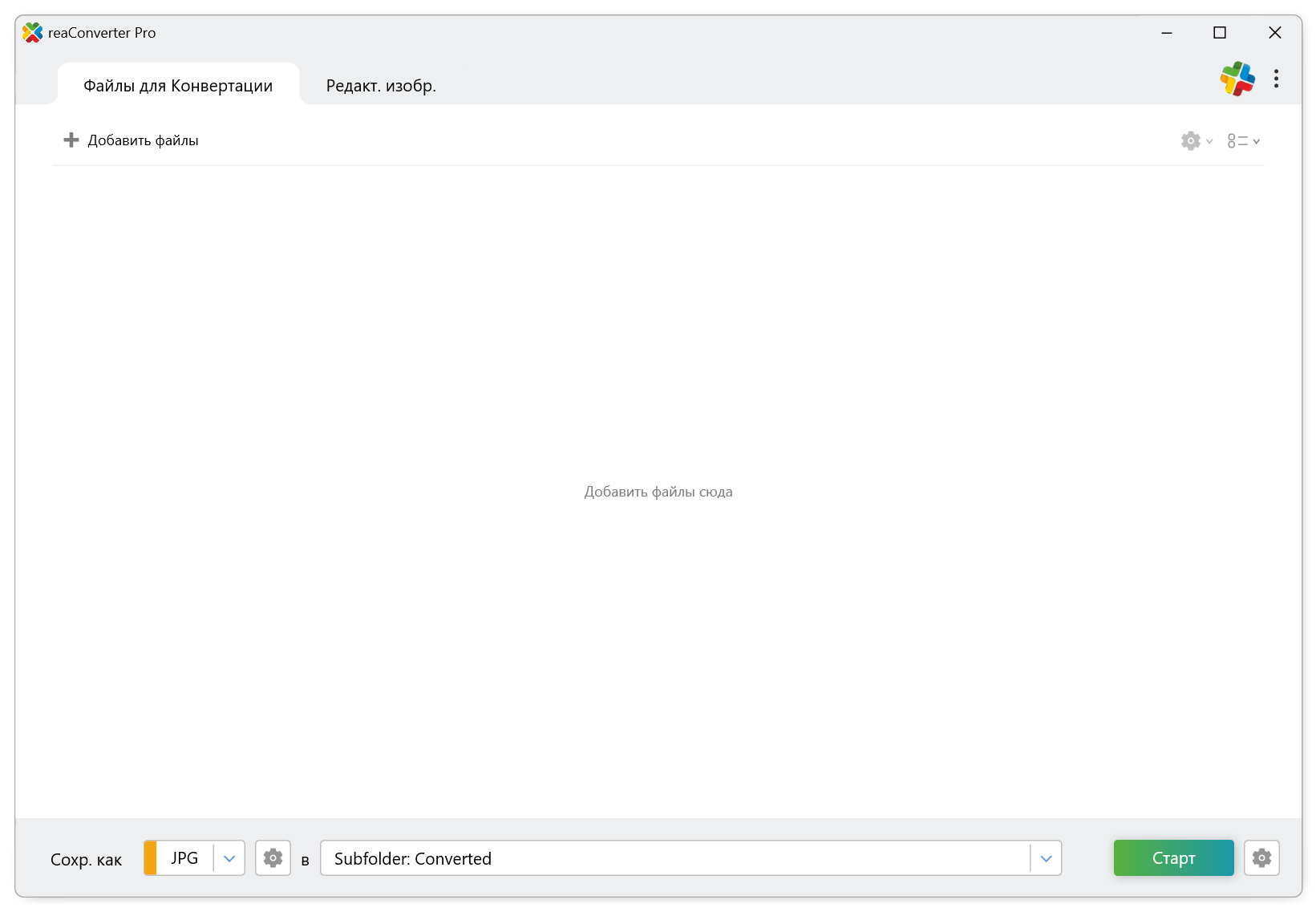Click the Добавить файлы сюда drop area
Viewport: 1316px width, 912px height.
(658, 492)
